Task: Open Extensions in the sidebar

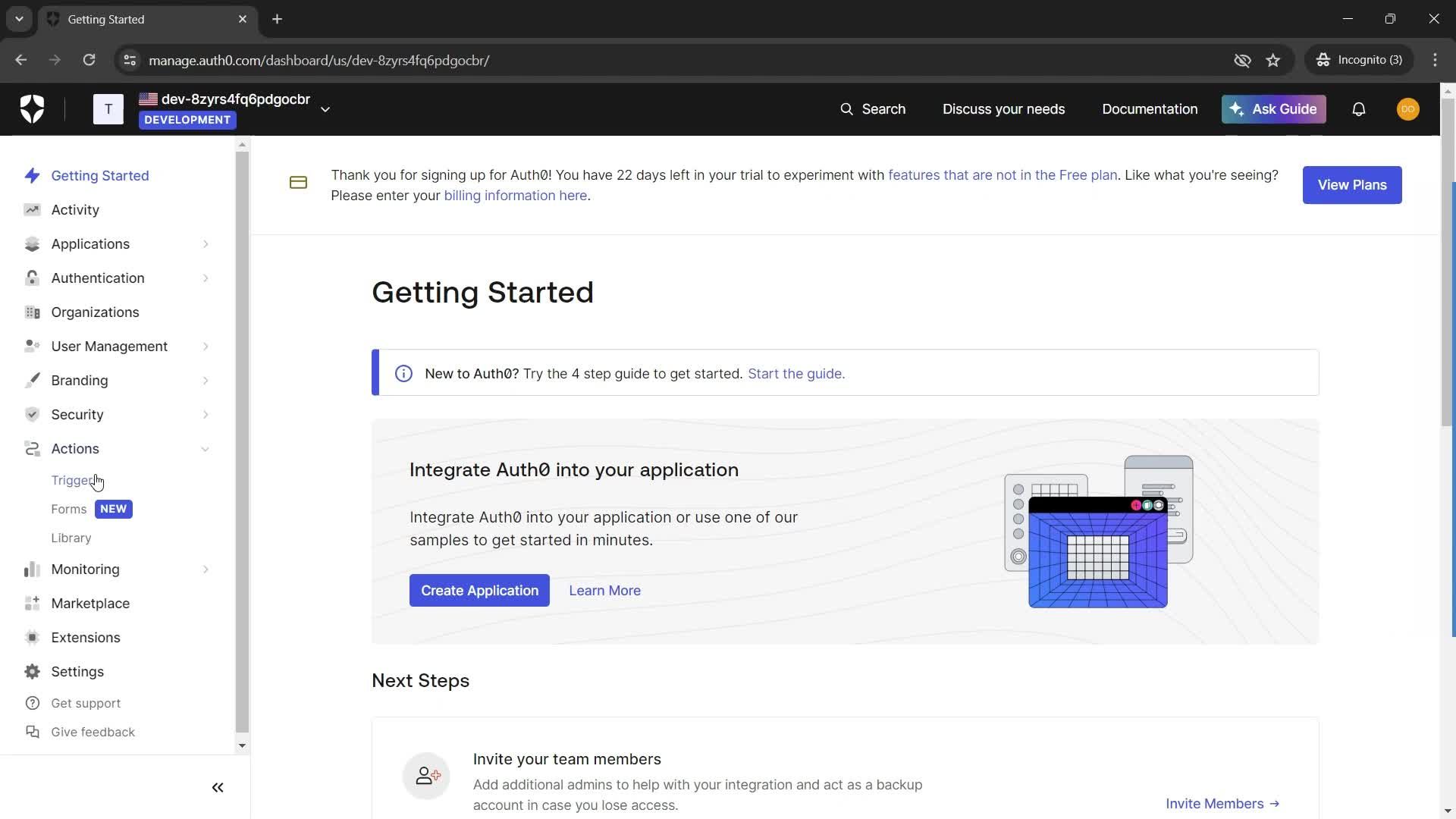Action: point(86,638)
